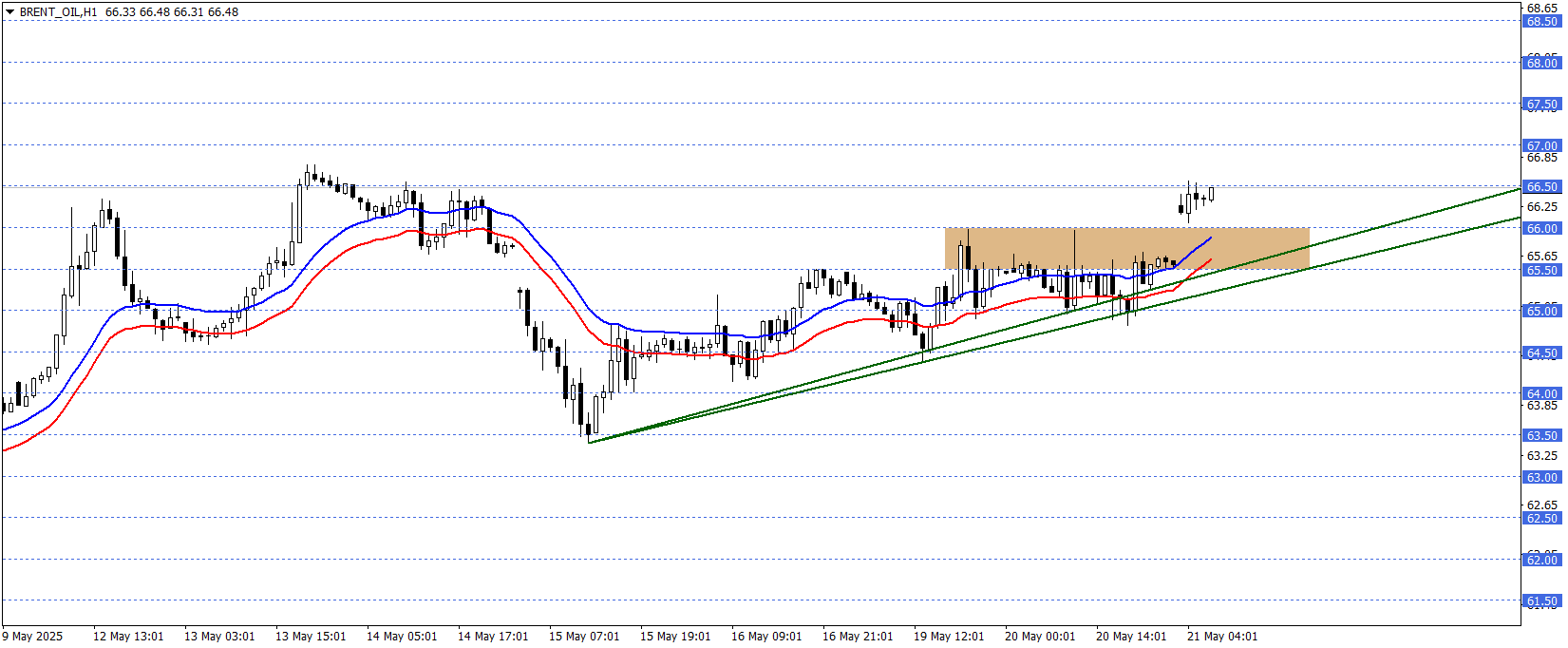
Task: Click the 14 May 17:01 time label
Action: pyautogui.click(x=493, y=637)
